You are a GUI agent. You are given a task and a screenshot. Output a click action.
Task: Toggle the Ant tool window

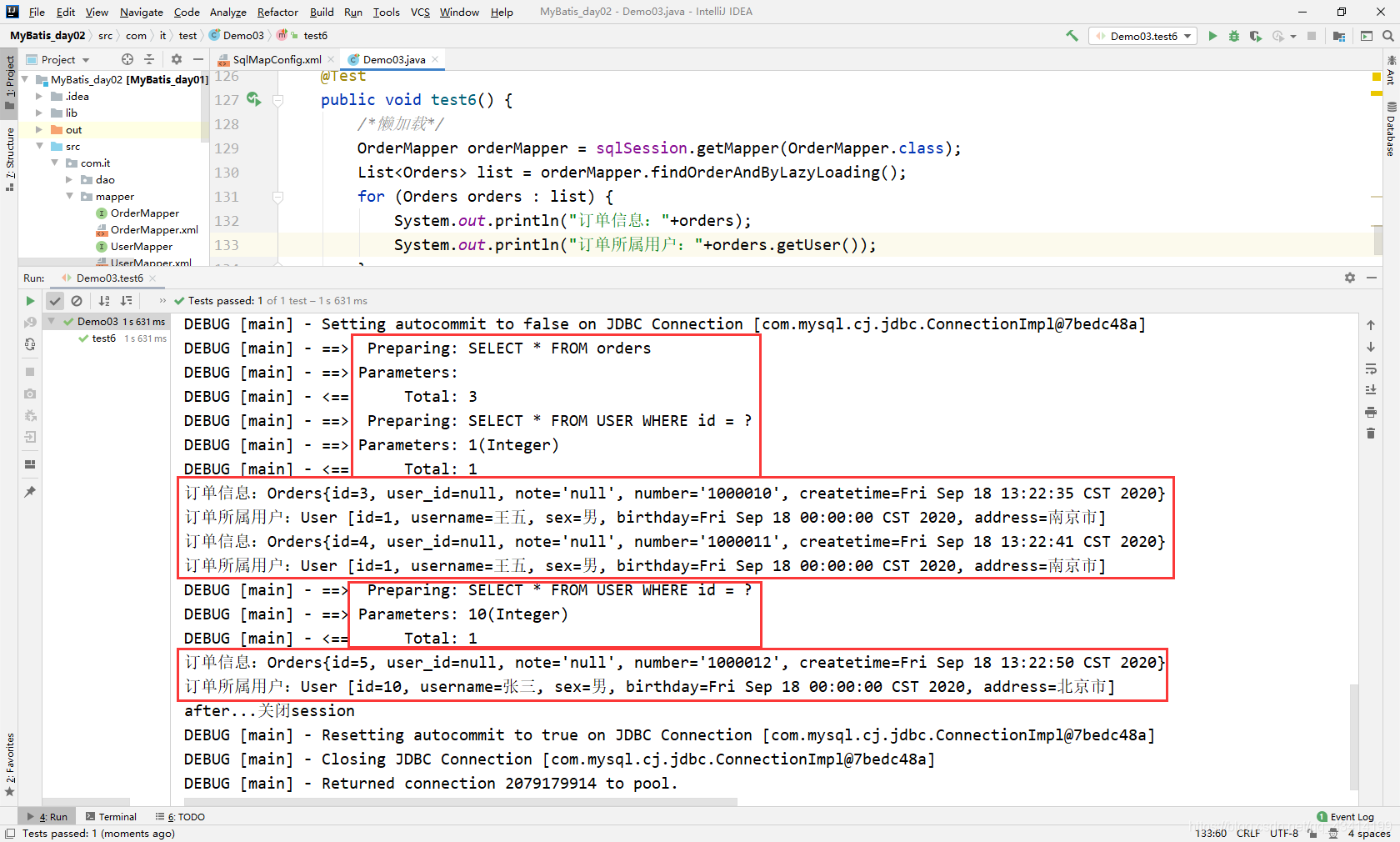(x=1391, y=71)
